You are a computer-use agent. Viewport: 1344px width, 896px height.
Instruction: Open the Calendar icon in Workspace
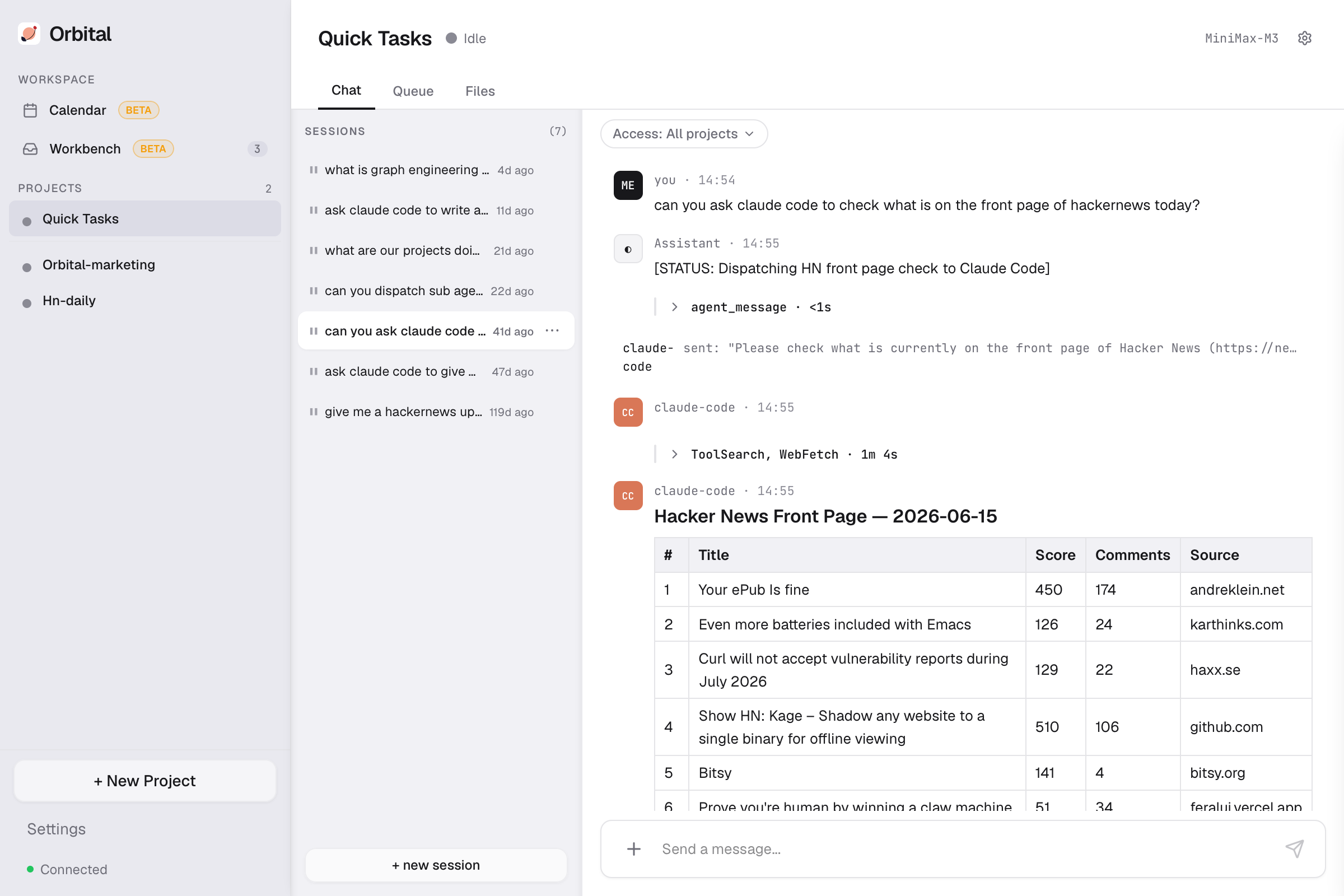coord(30,110)
